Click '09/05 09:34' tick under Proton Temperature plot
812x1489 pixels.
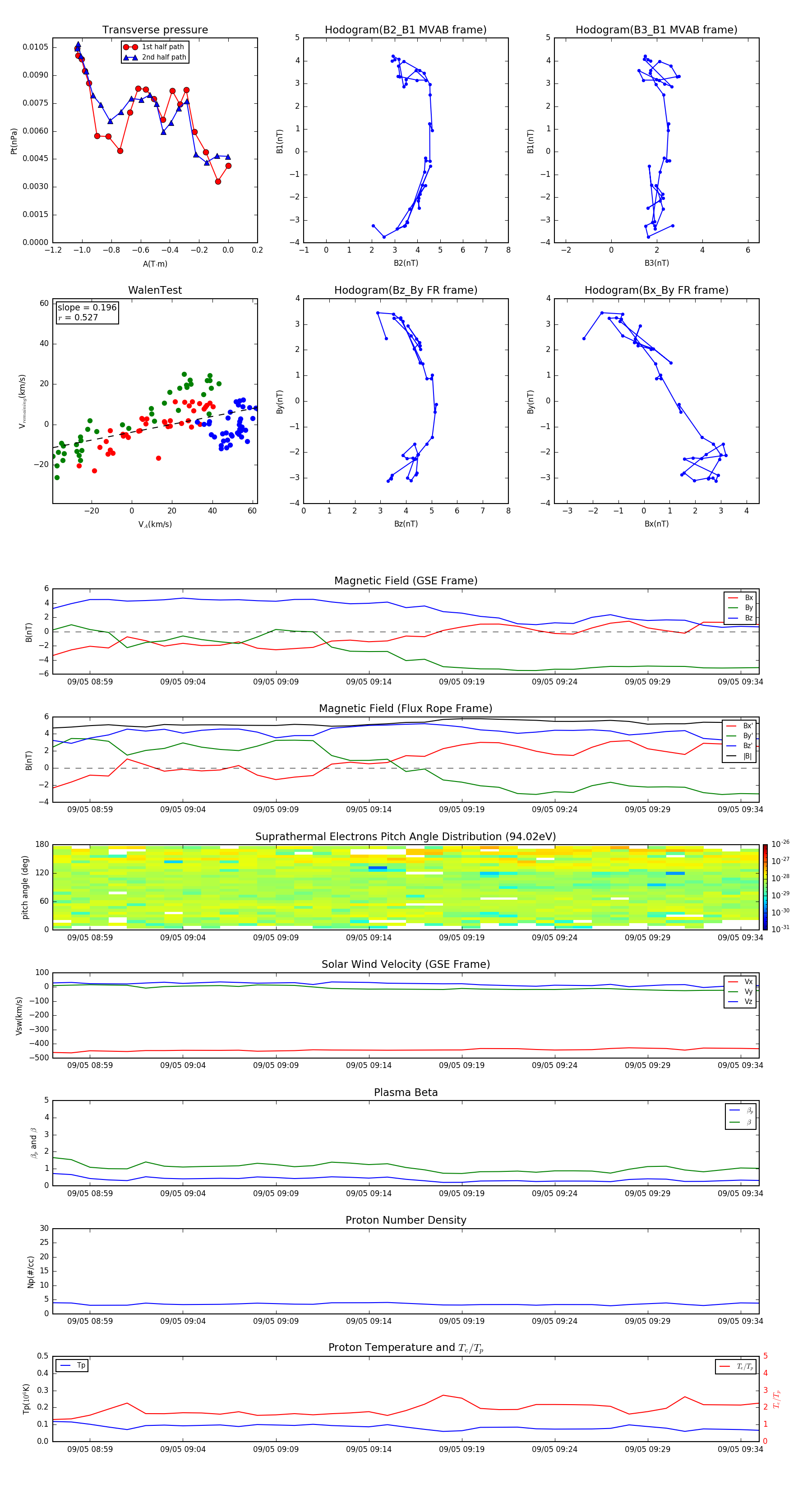pos(740,1449)
